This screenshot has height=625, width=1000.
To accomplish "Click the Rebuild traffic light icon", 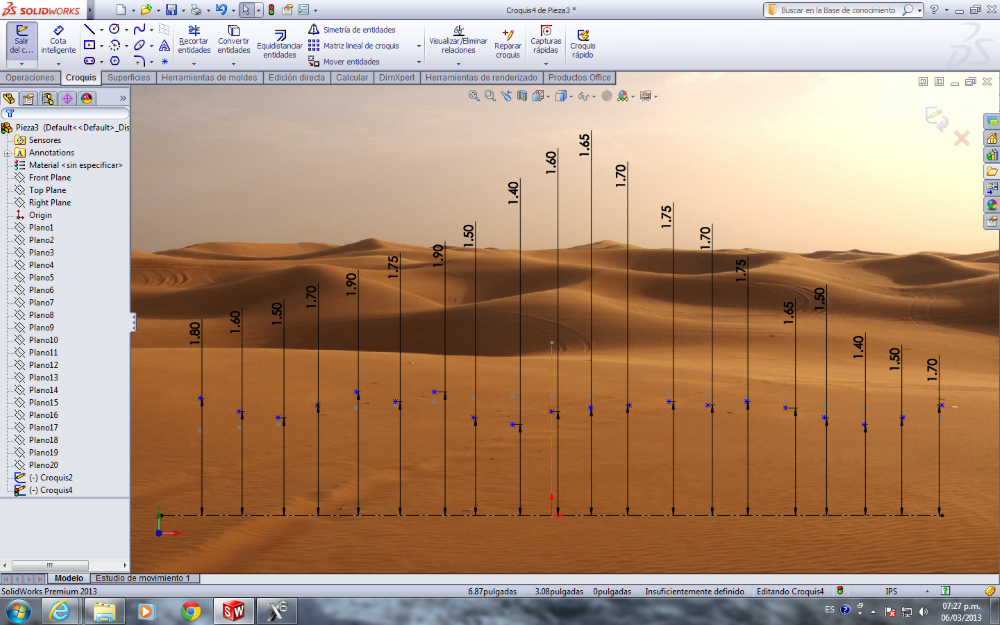I will 271,10.
